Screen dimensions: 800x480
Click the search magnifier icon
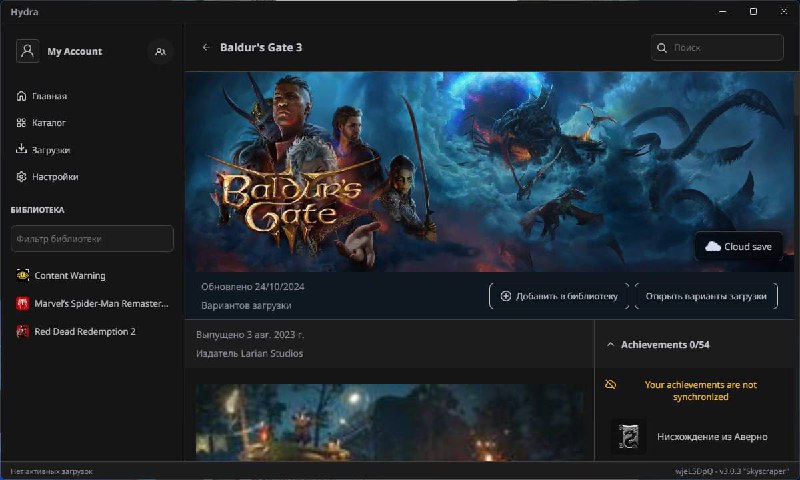661,47
